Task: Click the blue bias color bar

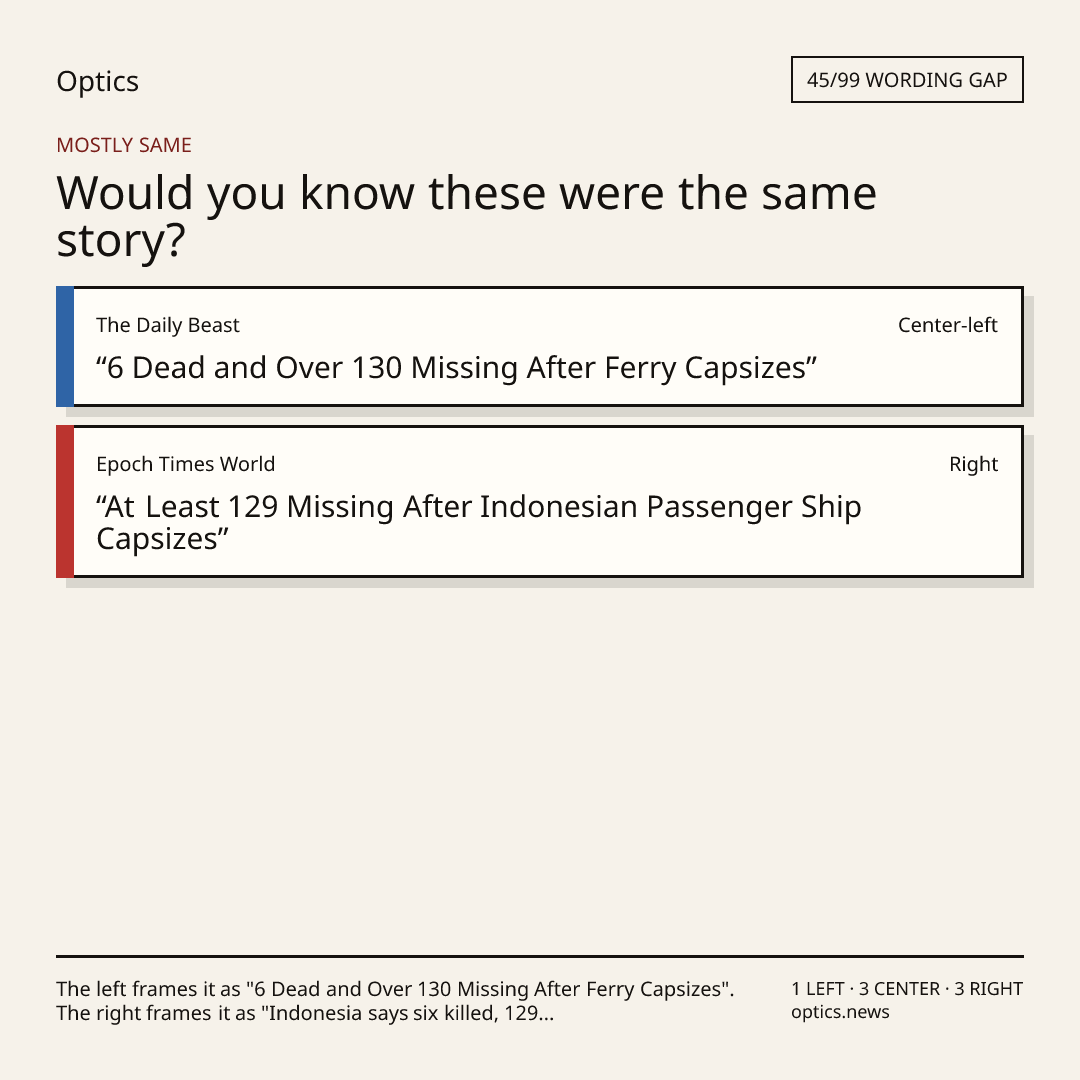Action: (x=65, y=346)
